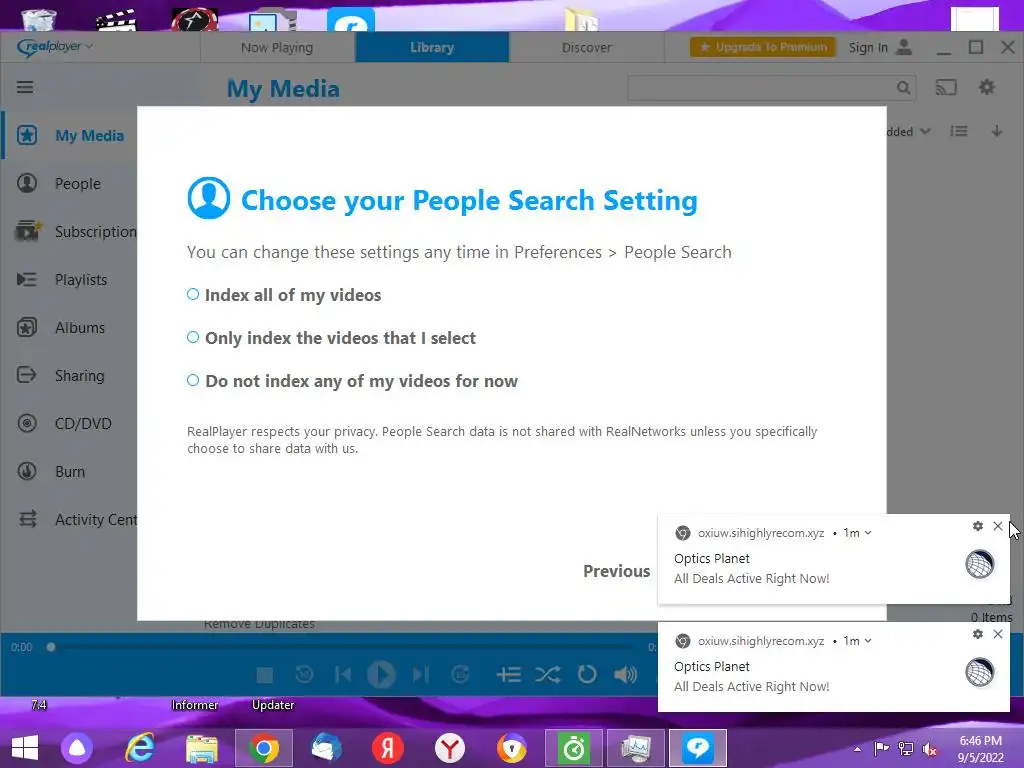Viewport: 1024px width, 768px height.
Task: Open settings of top Optics Planet notification
Action: (978, 526)
